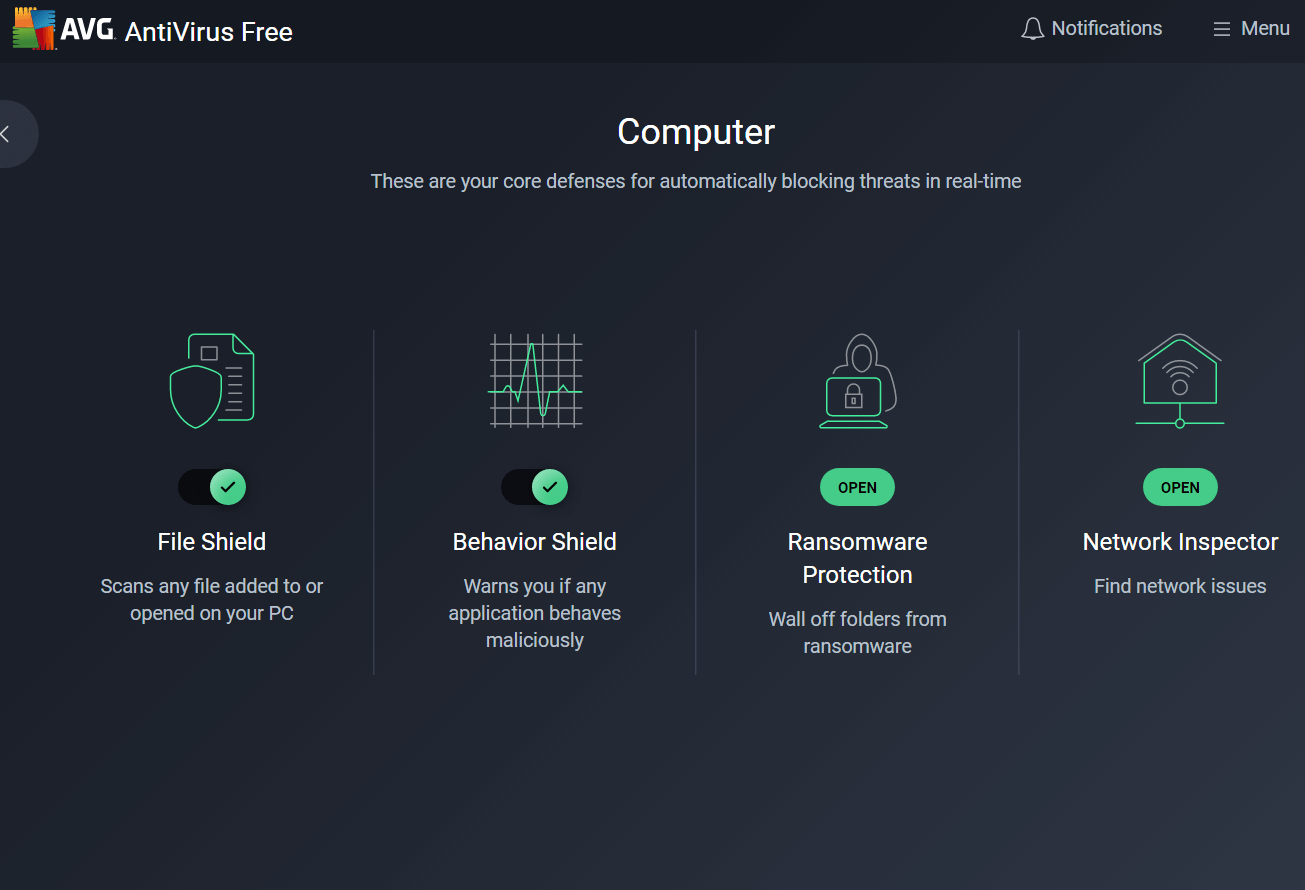Toggle File Shield off
Screen dimensions: 1305x890
tap(212, 487)
